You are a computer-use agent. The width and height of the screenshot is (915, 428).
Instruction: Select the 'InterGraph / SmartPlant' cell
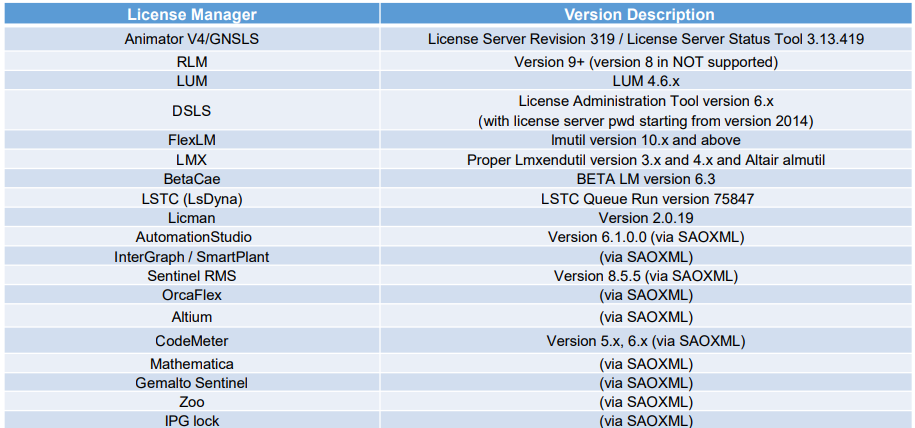tap(192, 256)
